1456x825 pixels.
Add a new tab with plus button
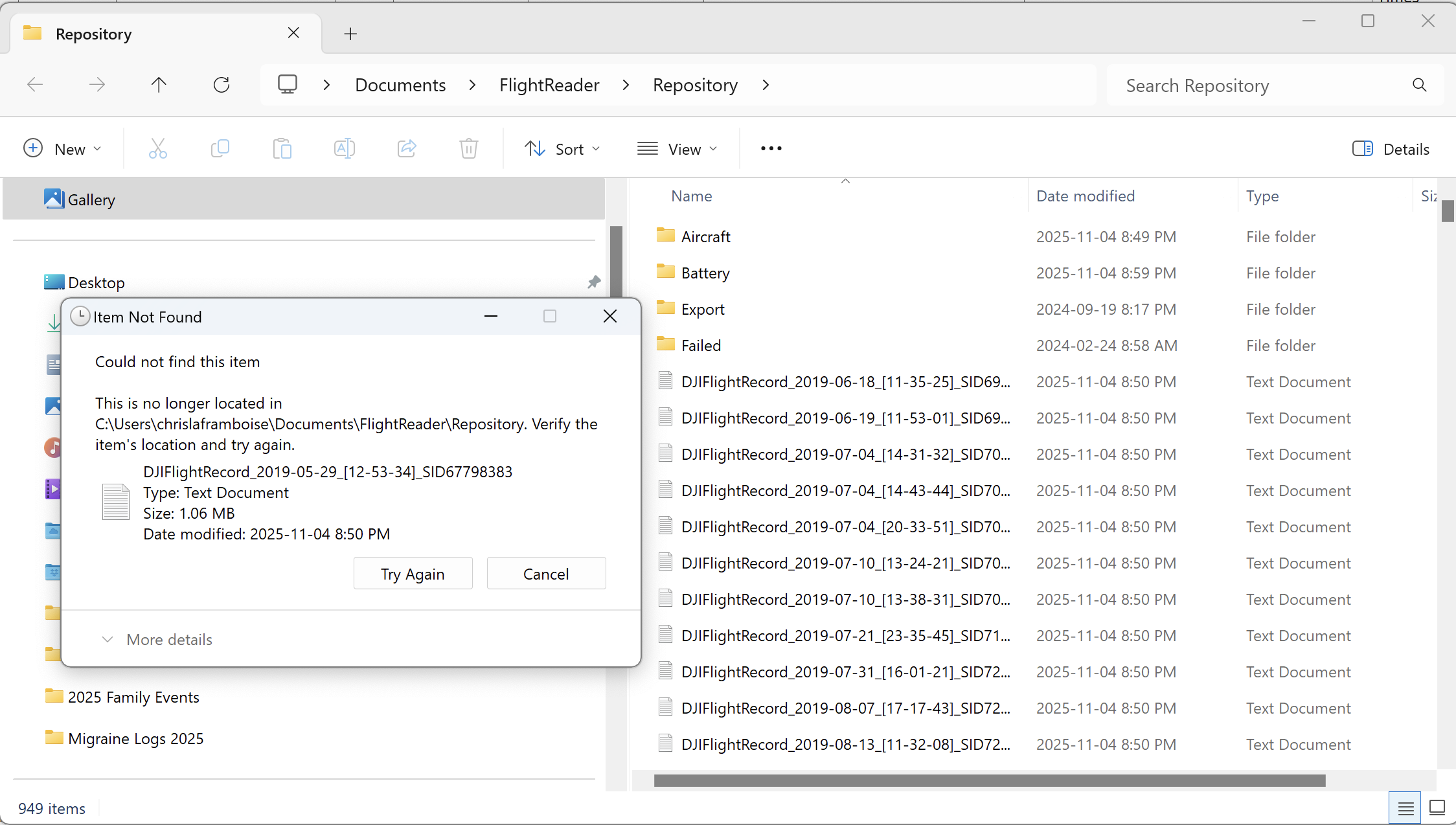click(x=350, y=34)
